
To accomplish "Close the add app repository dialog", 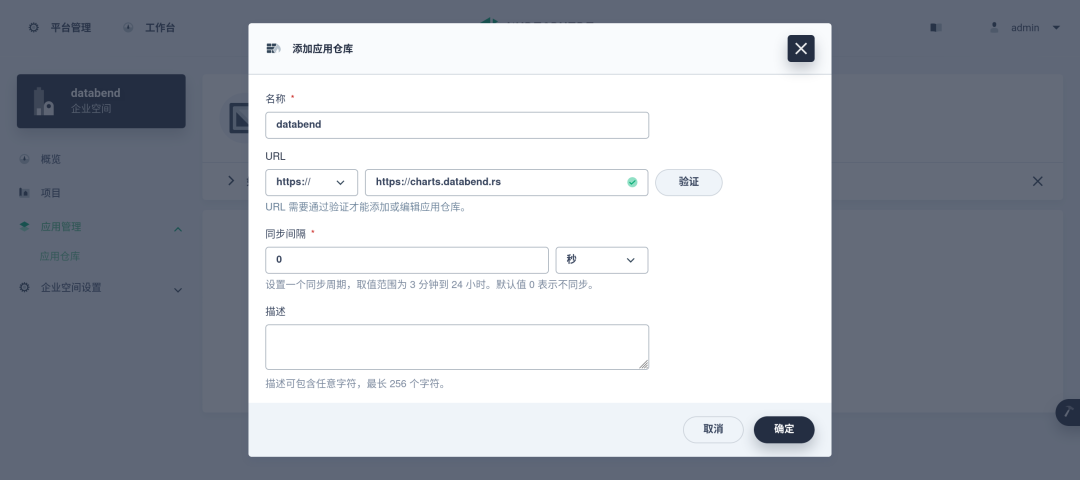I will 801,48.
